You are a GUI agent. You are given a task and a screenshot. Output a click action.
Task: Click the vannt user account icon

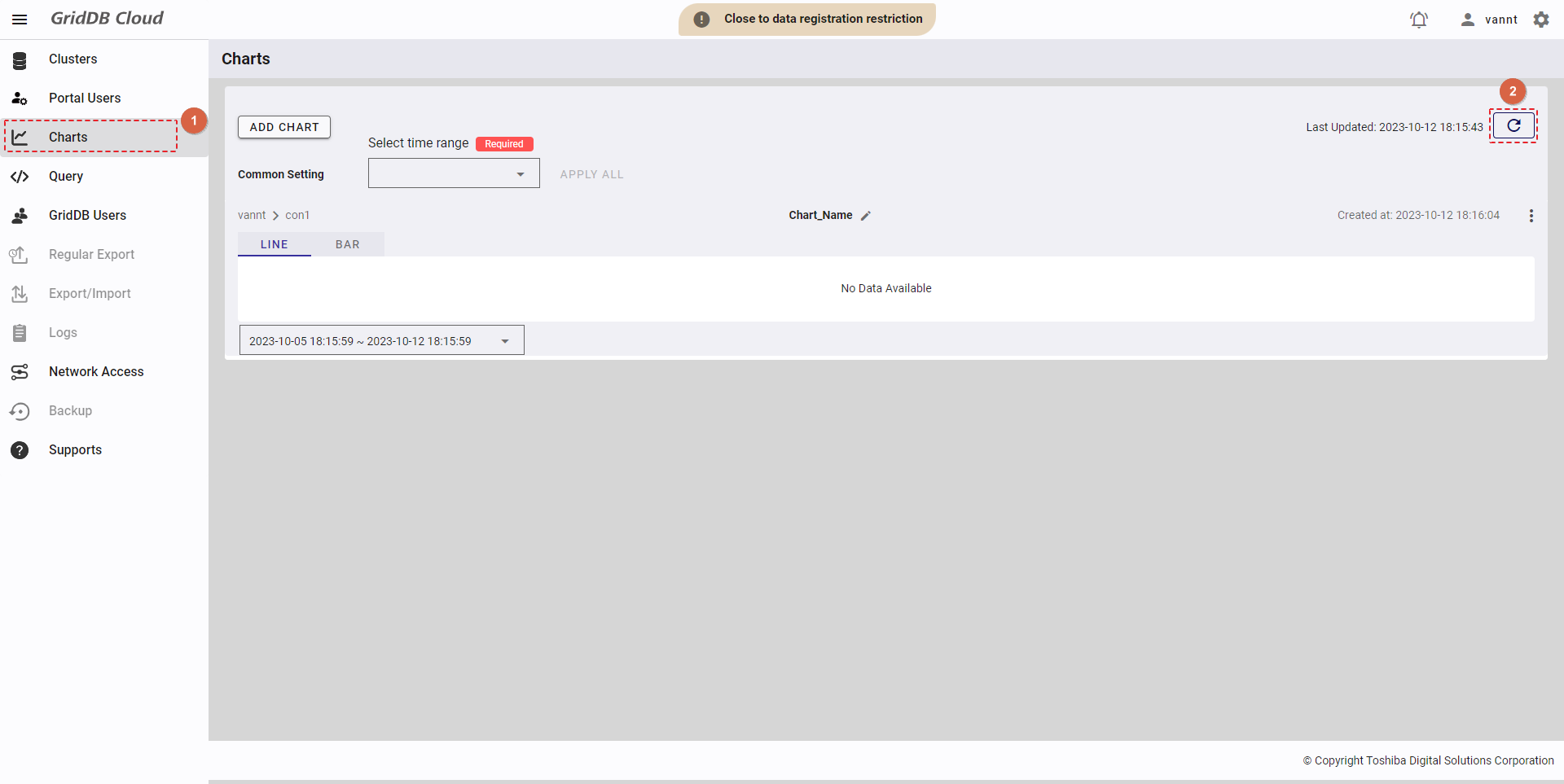point(1467,20)
